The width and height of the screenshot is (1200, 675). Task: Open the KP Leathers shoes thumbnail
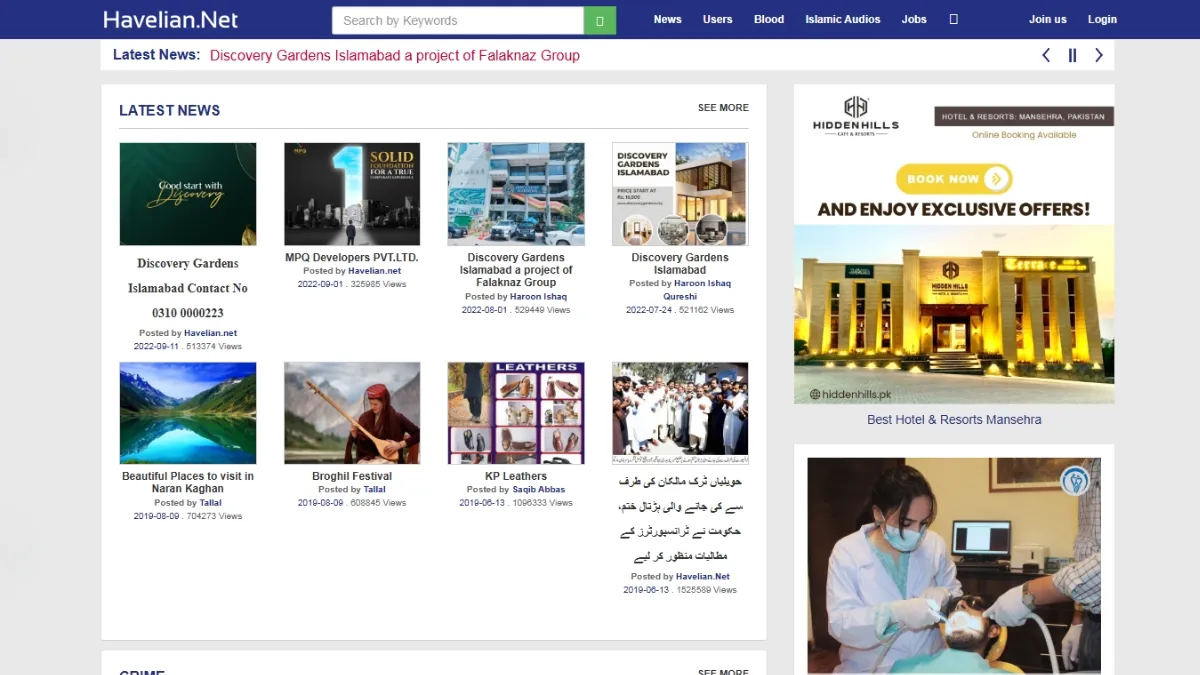516,413
